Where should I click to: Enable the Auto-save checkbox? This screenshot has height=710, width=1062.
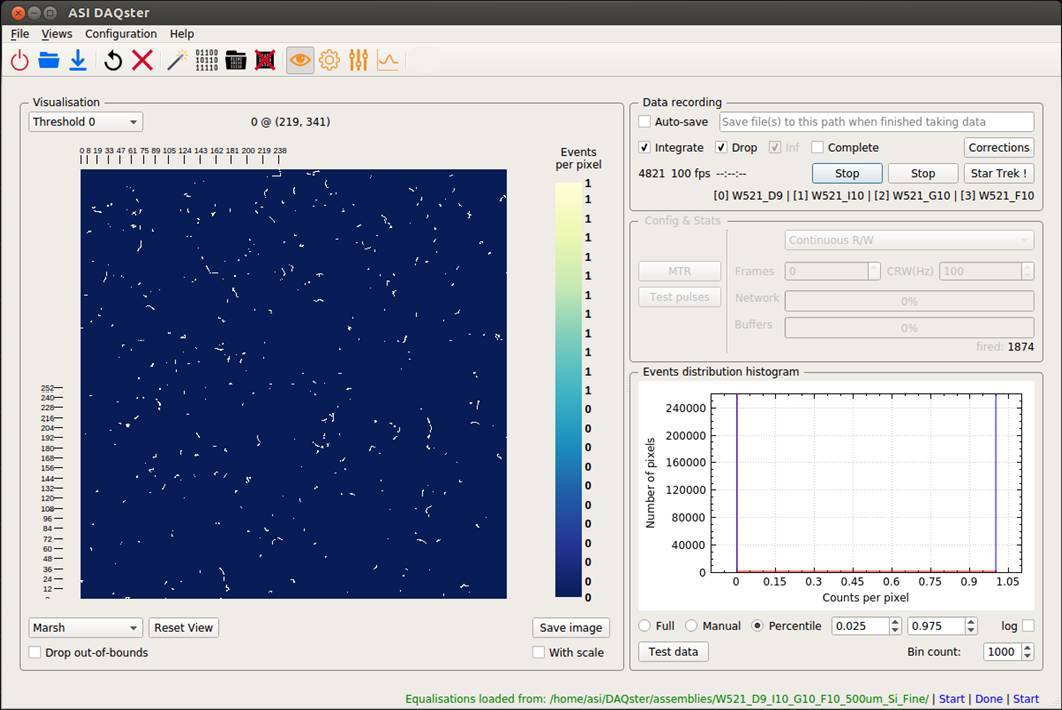tap(645, 122)
